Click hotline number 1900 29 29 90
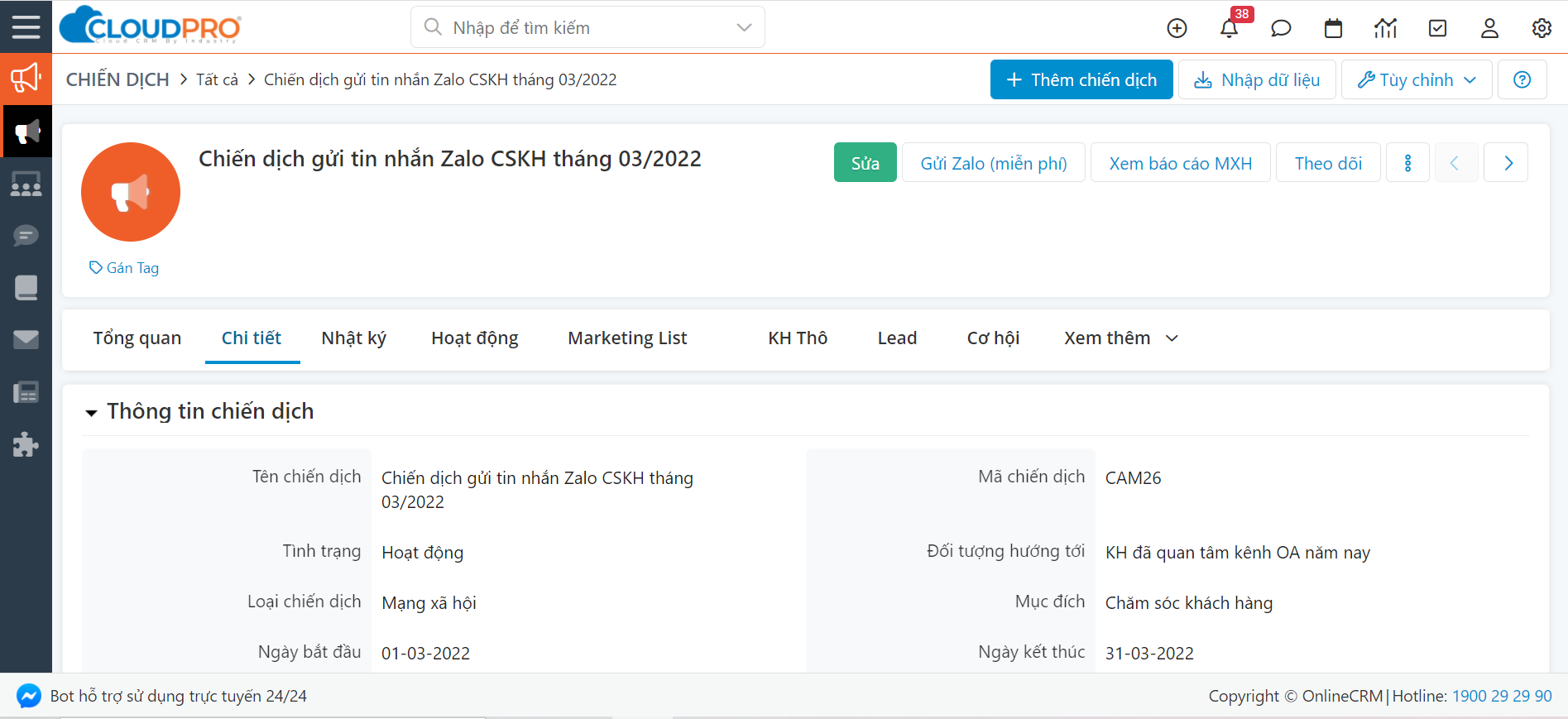The width and height of the screenshot is (1568, 719). click(x=1502, y=696)
